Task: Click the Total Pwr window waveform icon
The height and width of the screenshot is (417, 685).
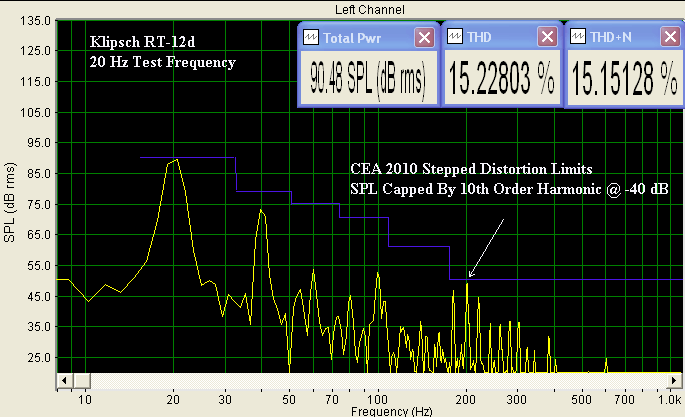Action: 311,38
